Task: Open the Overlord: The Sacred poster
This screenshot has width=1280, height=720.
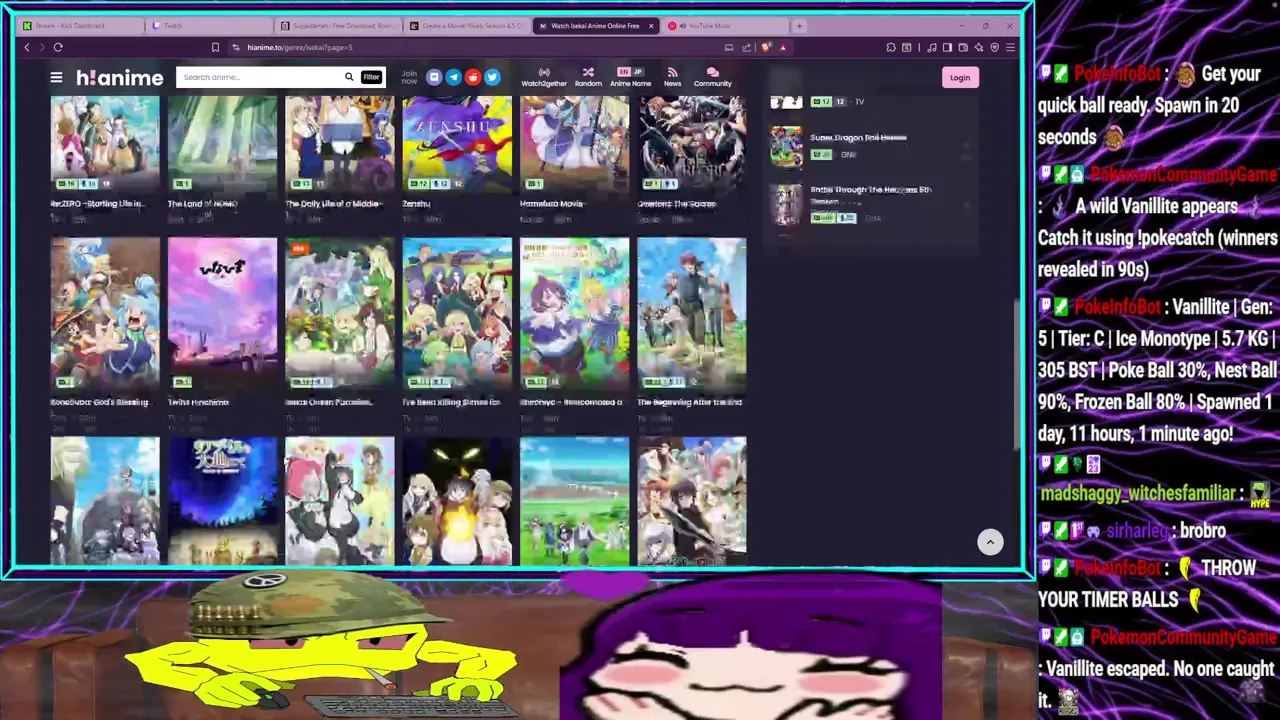Action: coord(691,144)
